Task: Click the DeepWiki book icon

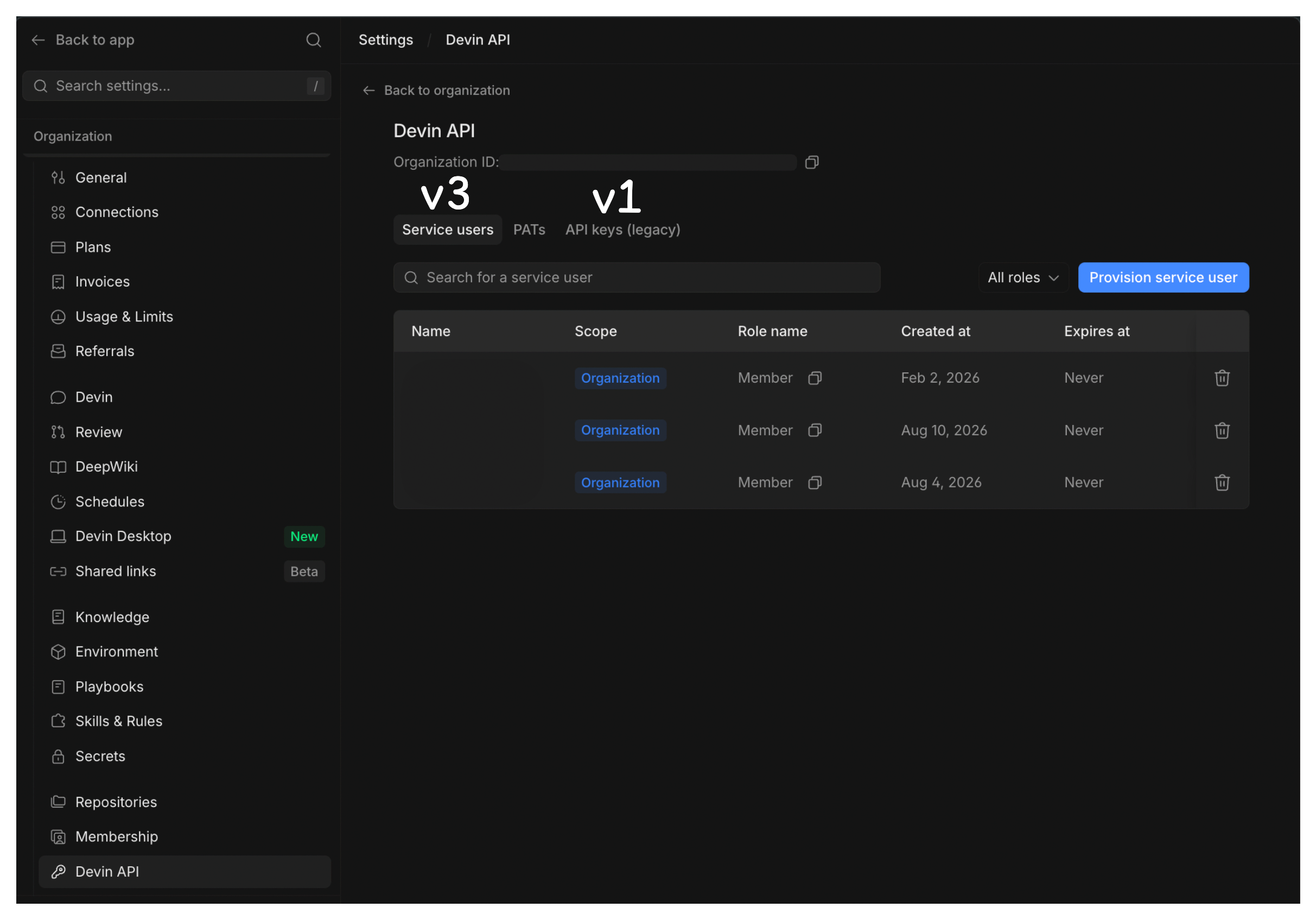Action: coord(58,467)
